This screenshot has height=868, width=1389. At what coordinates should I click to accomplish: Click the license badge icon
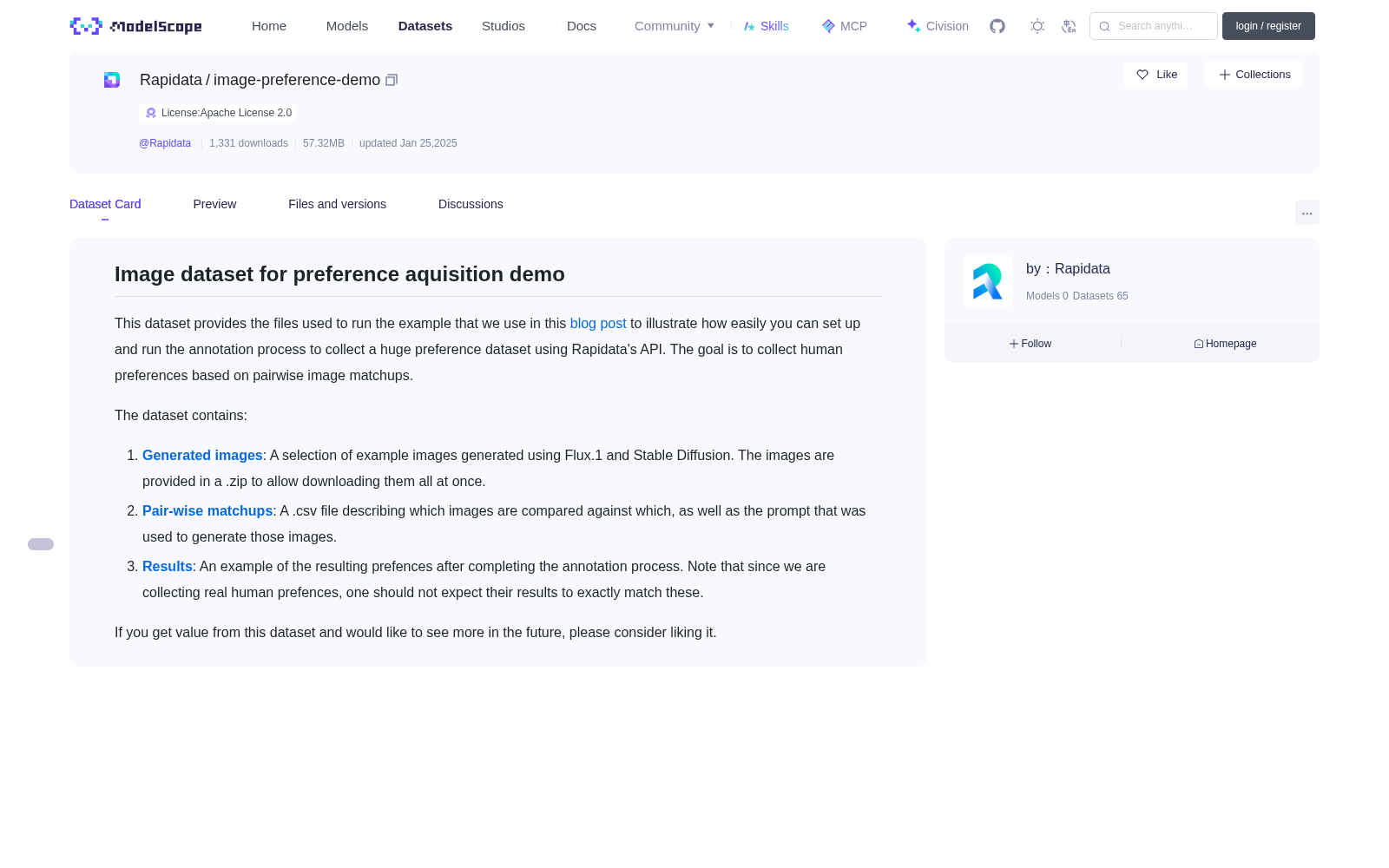(x=151, y=113)
